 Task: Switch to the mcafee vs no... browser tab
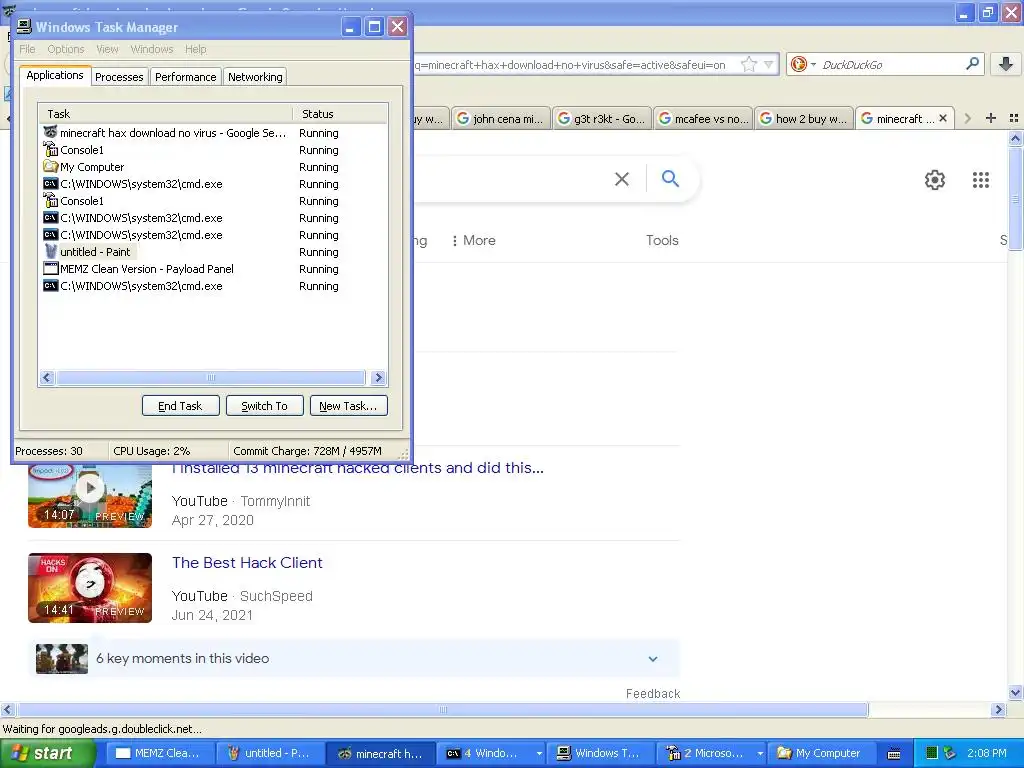tap(703, 118)
